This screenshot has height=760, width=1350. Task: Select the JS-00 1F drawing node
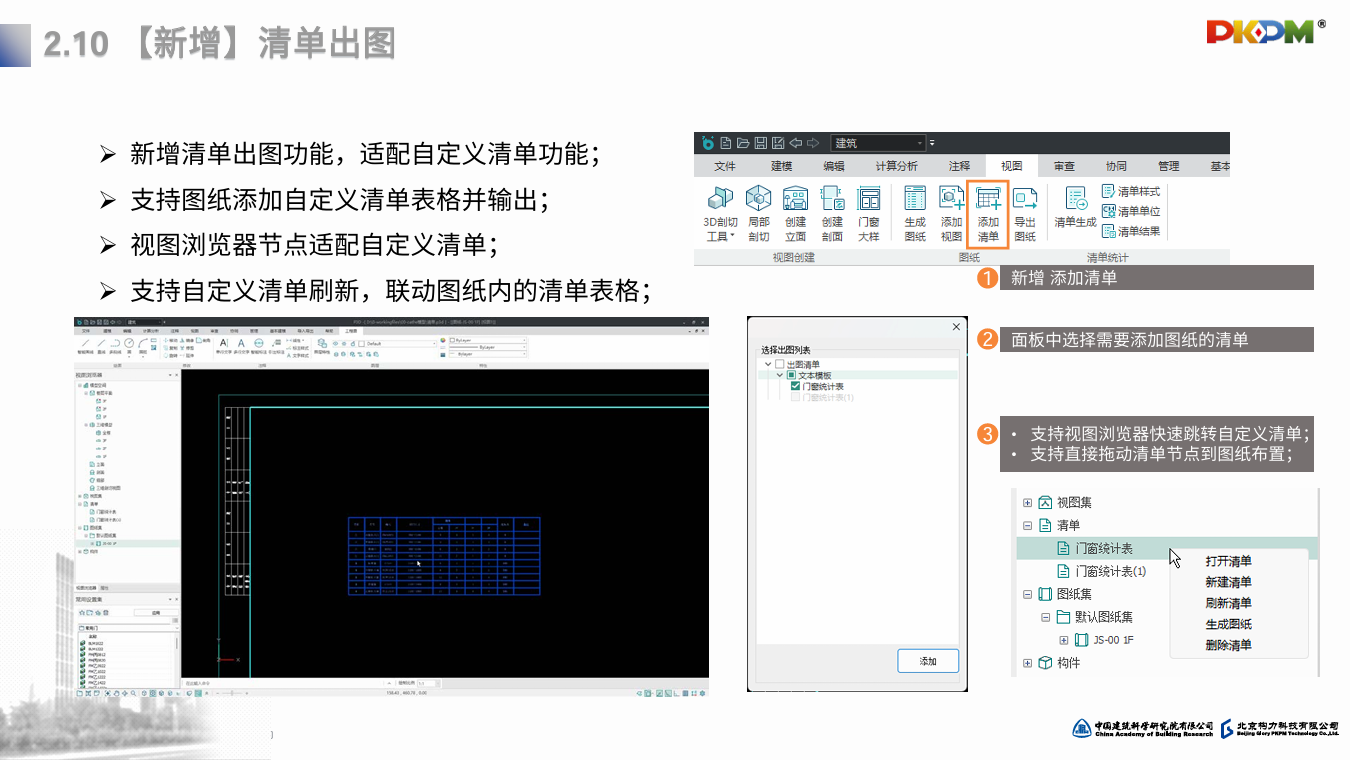click(1113, 640)
